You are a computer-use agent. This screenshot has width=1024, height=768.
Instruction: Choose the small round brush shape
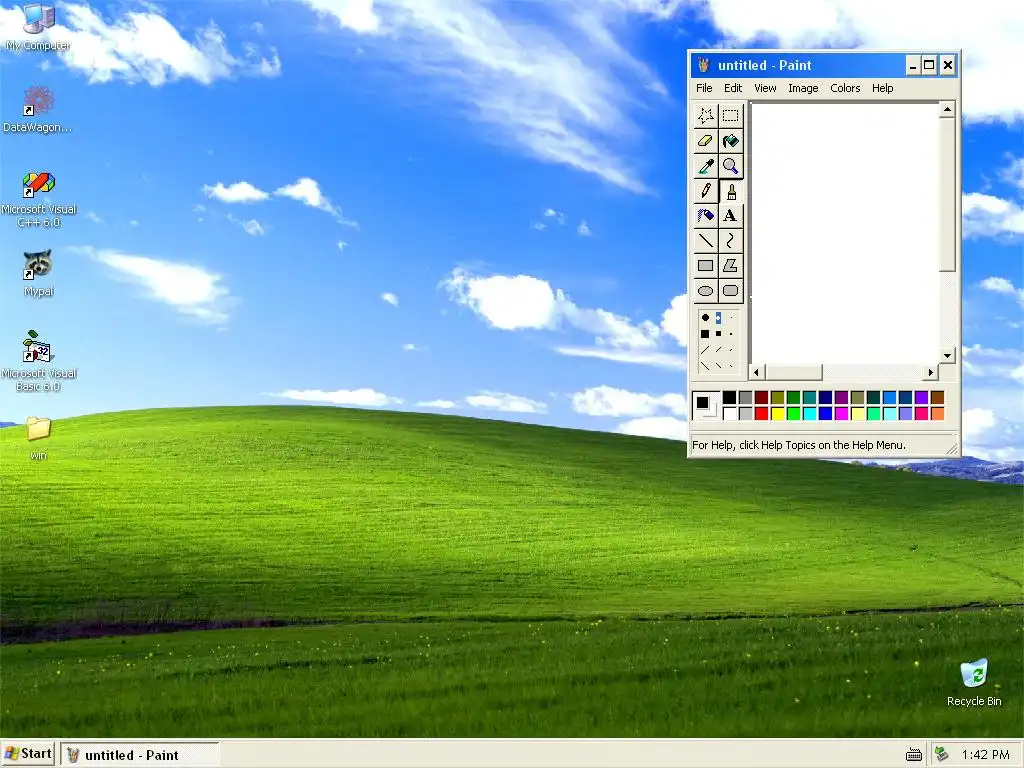(x=731, y=317)
